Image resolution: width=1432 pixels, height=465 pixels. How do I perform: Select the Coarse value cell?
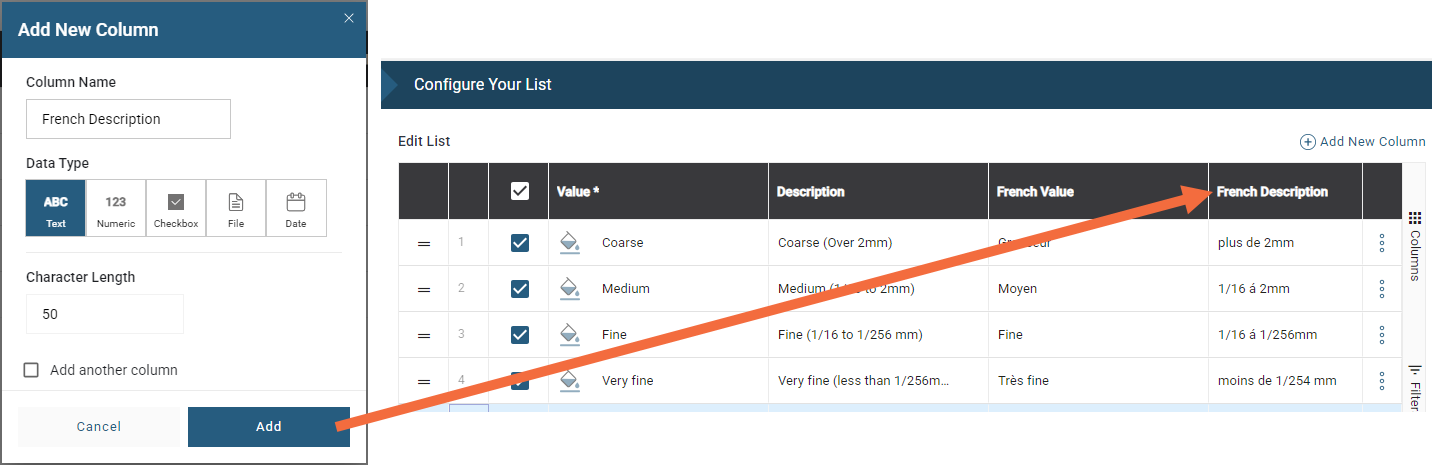click(x=658, y=243)
